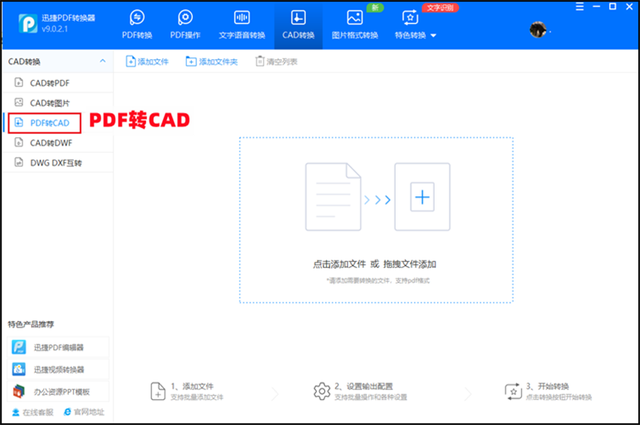Click the 点击添加文件 或 拖拽文件添加 text
This screenshot has height=425, width=640.
[x=375, y=265]
